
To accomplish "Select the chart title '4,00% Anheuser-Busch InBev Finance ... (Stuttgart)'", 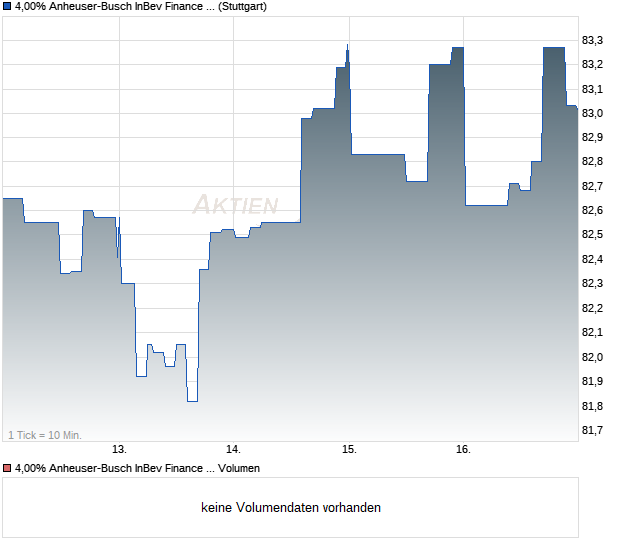I will point(141,6).
